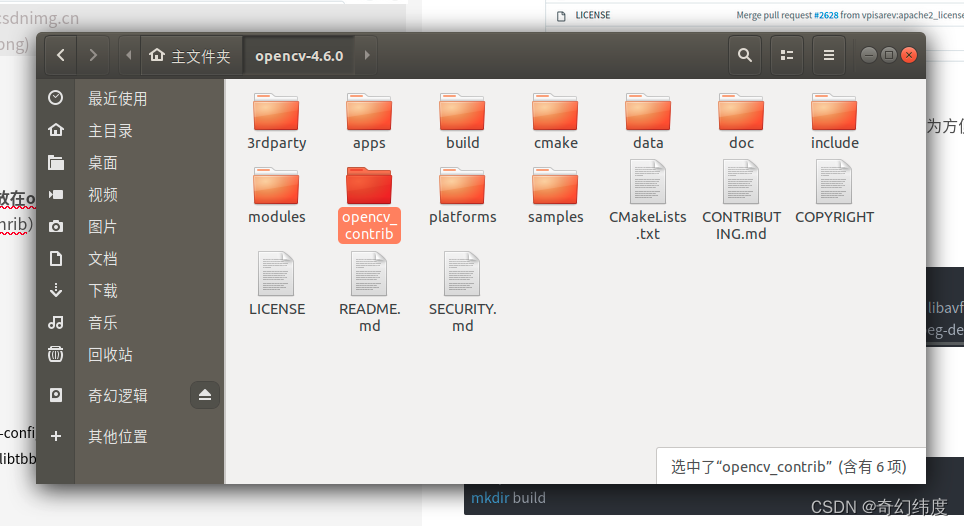Select the modules folder

tap(277, 195)
